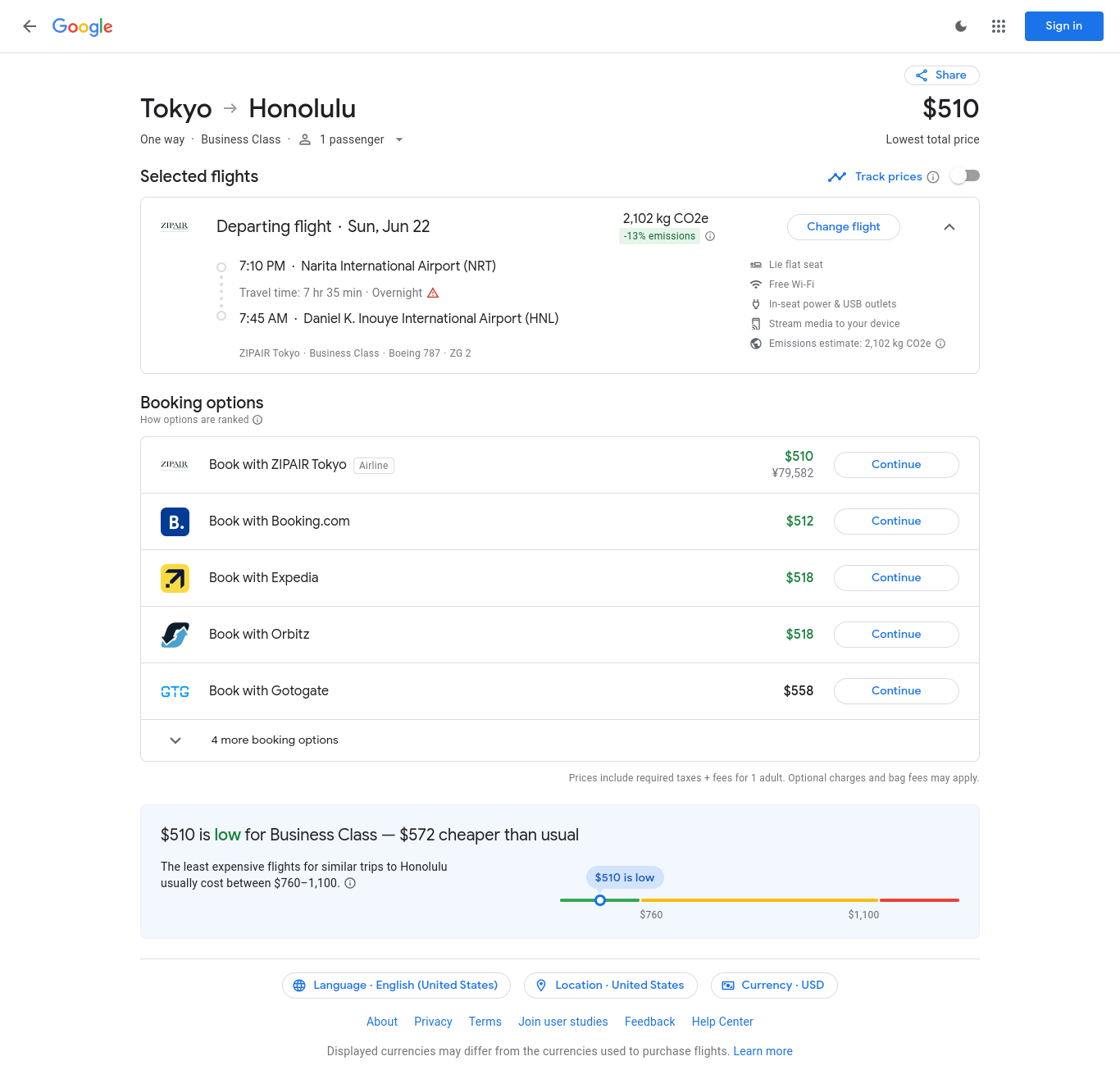The image size is (1120, 1079).
Task: Click the price marker on the price range bar
Action: point(600,900)
